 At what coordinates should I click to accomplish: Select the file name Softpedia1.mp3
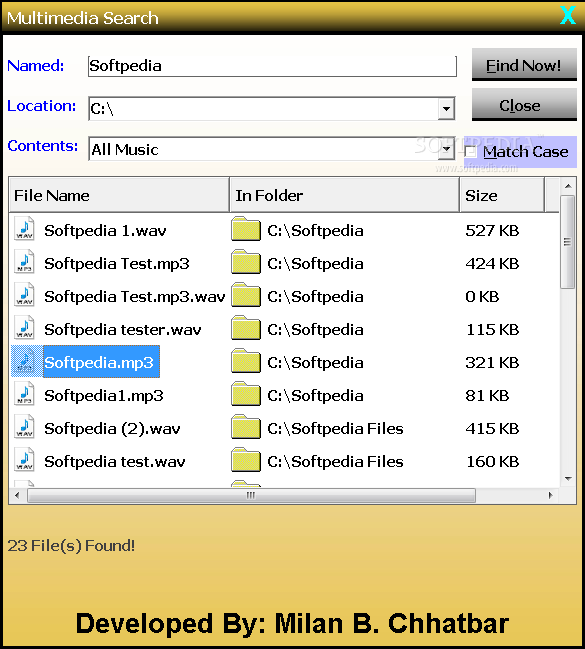[x=104, y=396]
